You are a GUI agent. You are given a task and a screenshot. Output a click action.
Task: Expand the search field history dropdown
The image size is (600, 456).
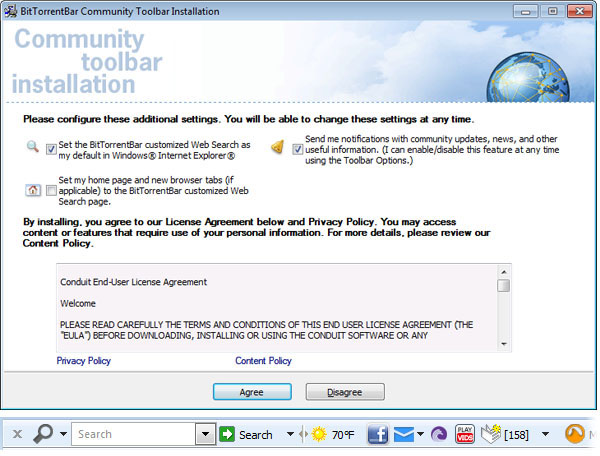pos(205,434)
